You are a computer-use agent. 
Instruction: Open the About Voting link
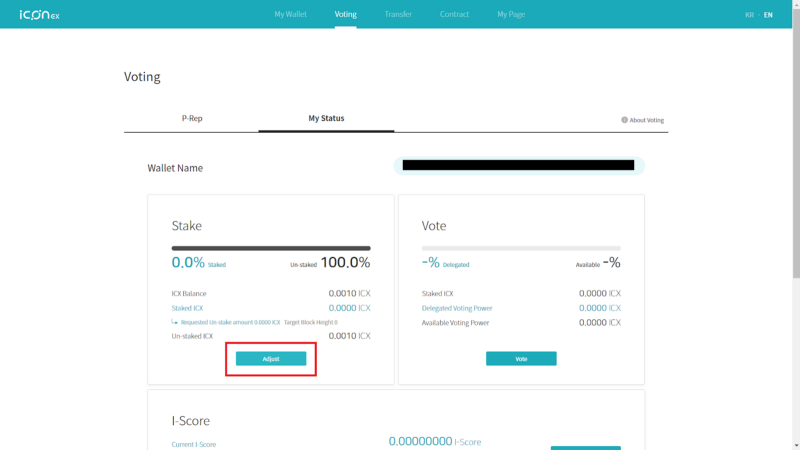[646, 120]
